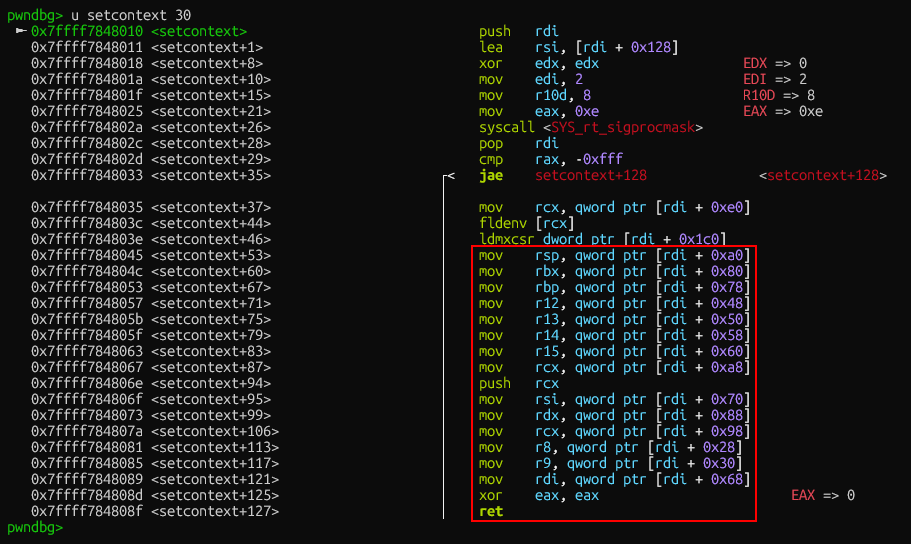Click the 'EAX => 0xe' register annotation
This screenshot has height=544, width=911.
pos(783,112)
